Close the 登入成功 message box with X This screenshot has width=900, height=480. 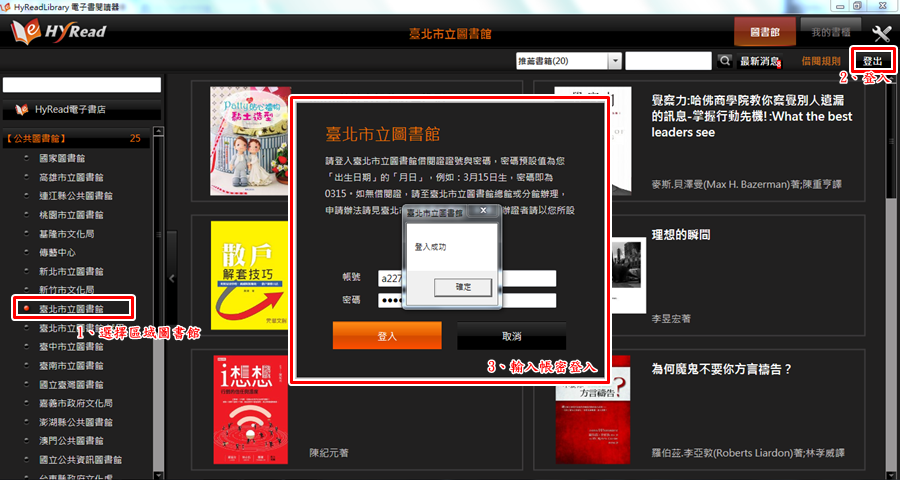[x=483, y=212]
